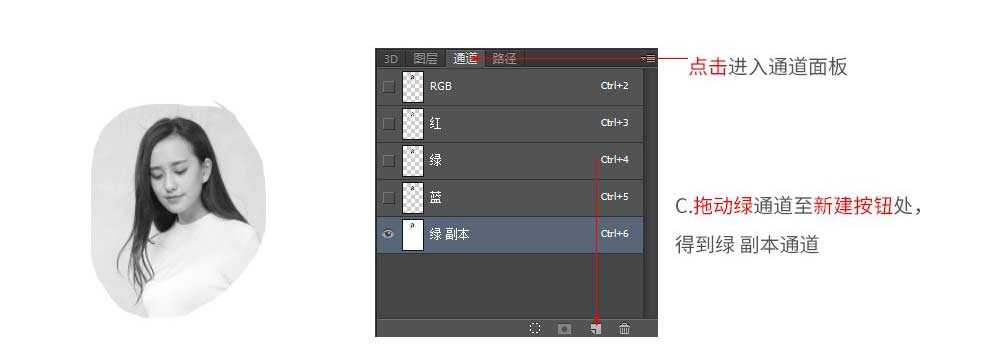Click the 绿 副本 channel thumbnail
This screenshot has width=1000, height=363.
(413, 235)
